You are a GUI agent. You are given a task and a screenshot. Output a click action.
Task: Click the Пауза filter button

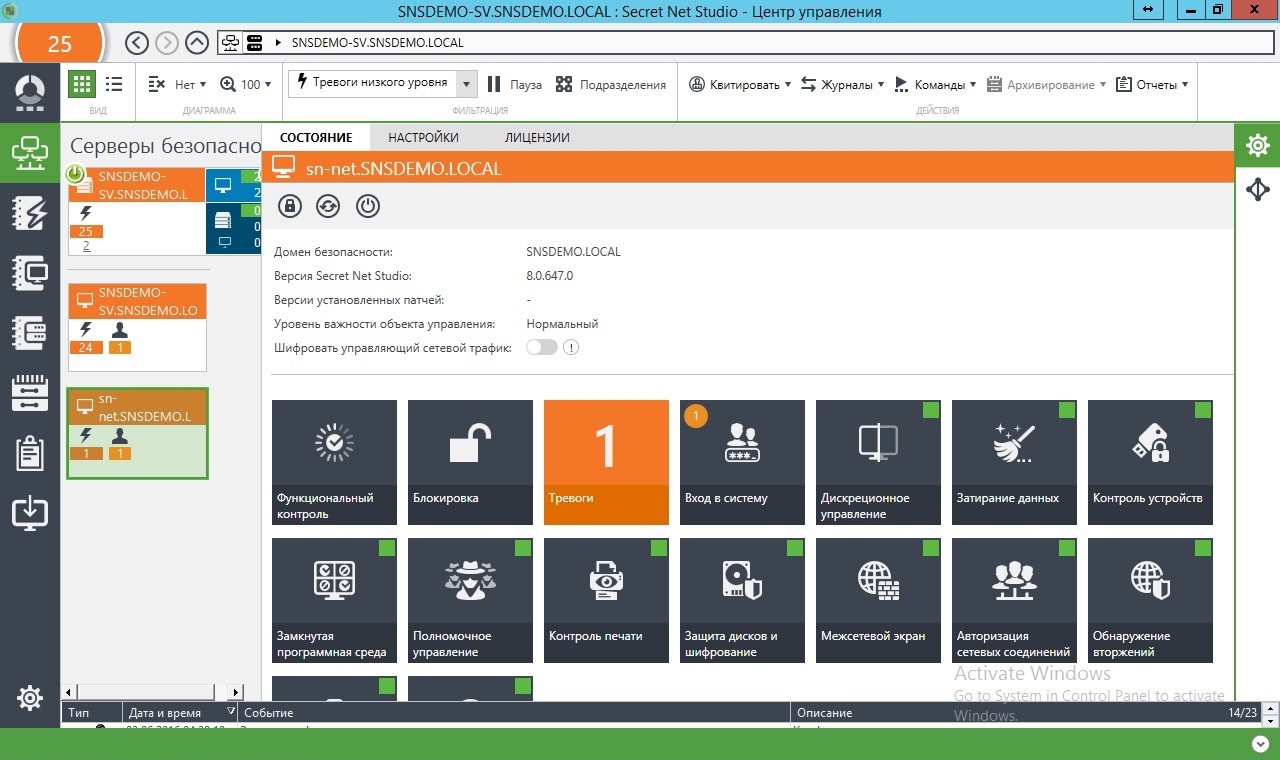(514, 85)
